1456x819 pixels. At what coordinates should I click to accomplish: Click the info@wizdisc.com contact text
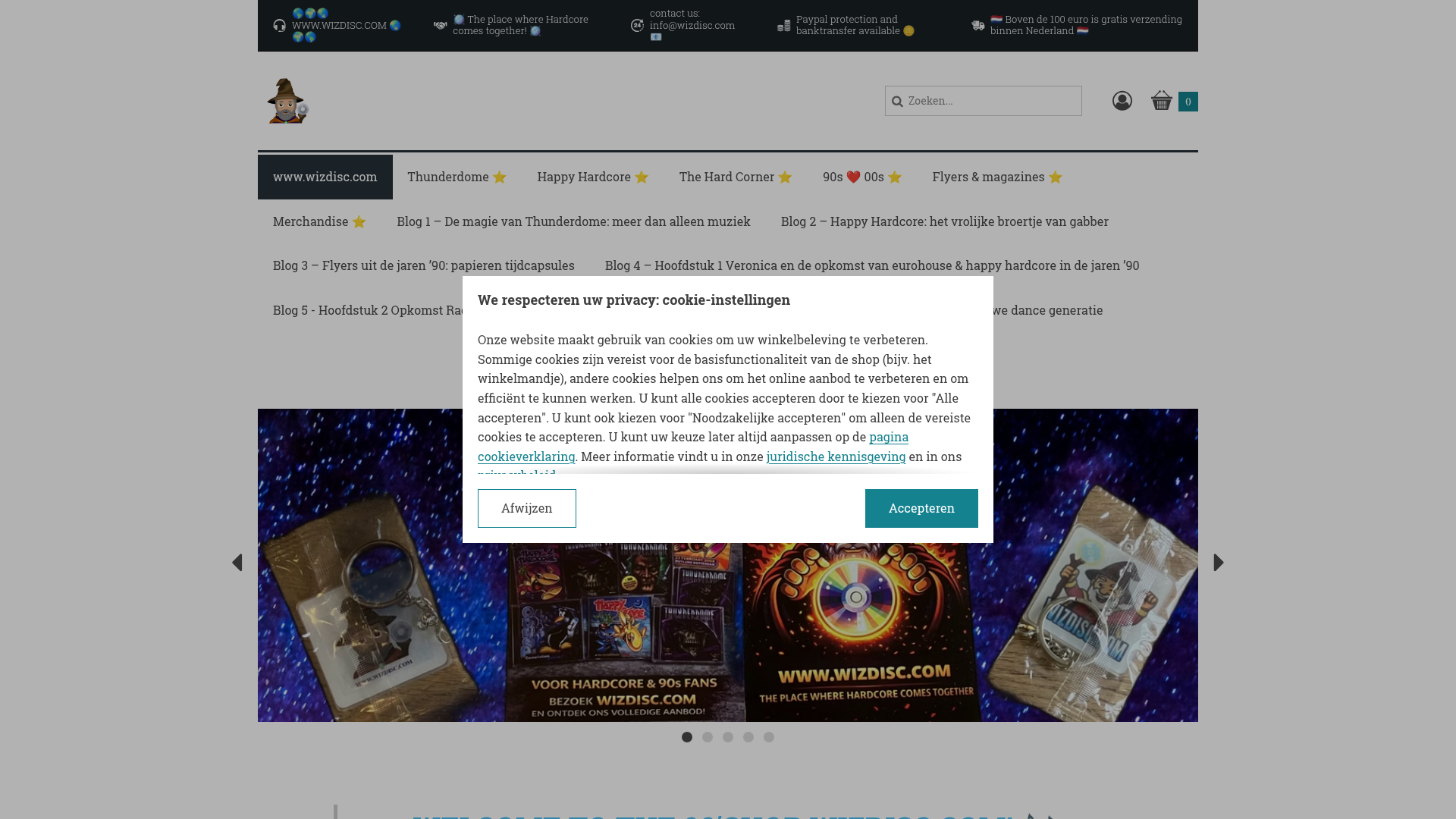pyautogui.click(x=692, y=25)
